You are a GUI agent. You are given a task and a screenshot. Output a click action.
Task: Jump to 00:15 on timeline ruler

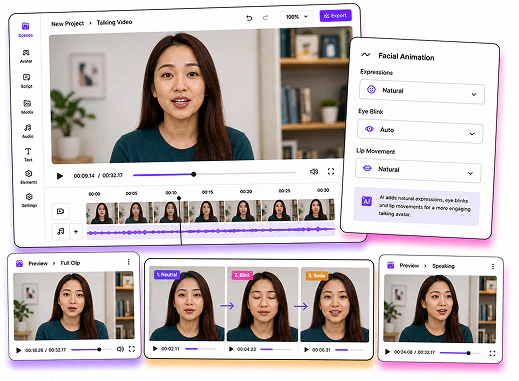click(x=207, y=192)
